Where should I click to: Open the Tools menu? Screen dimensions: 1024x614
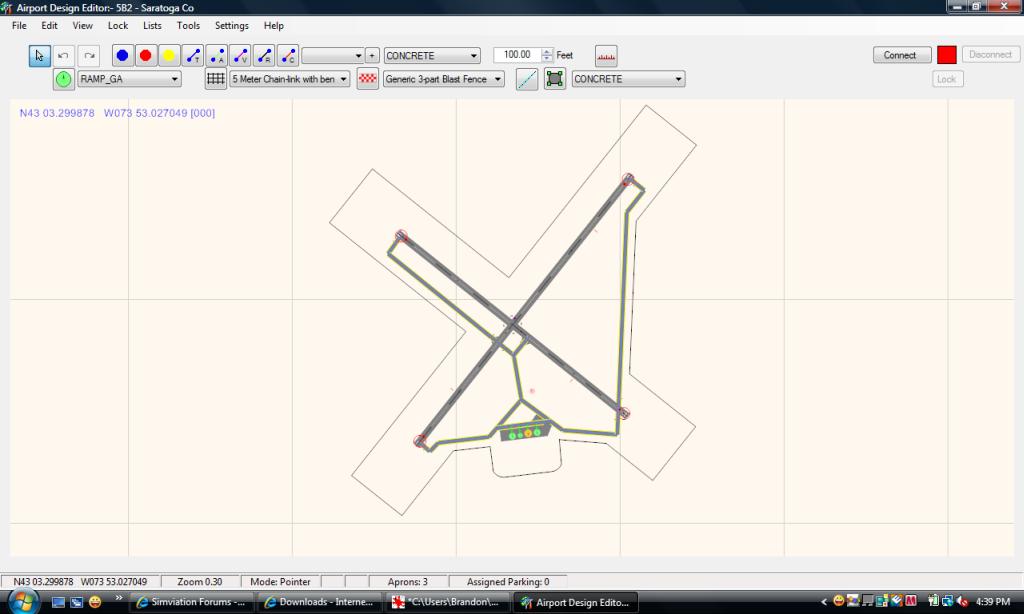pos(188,25)
